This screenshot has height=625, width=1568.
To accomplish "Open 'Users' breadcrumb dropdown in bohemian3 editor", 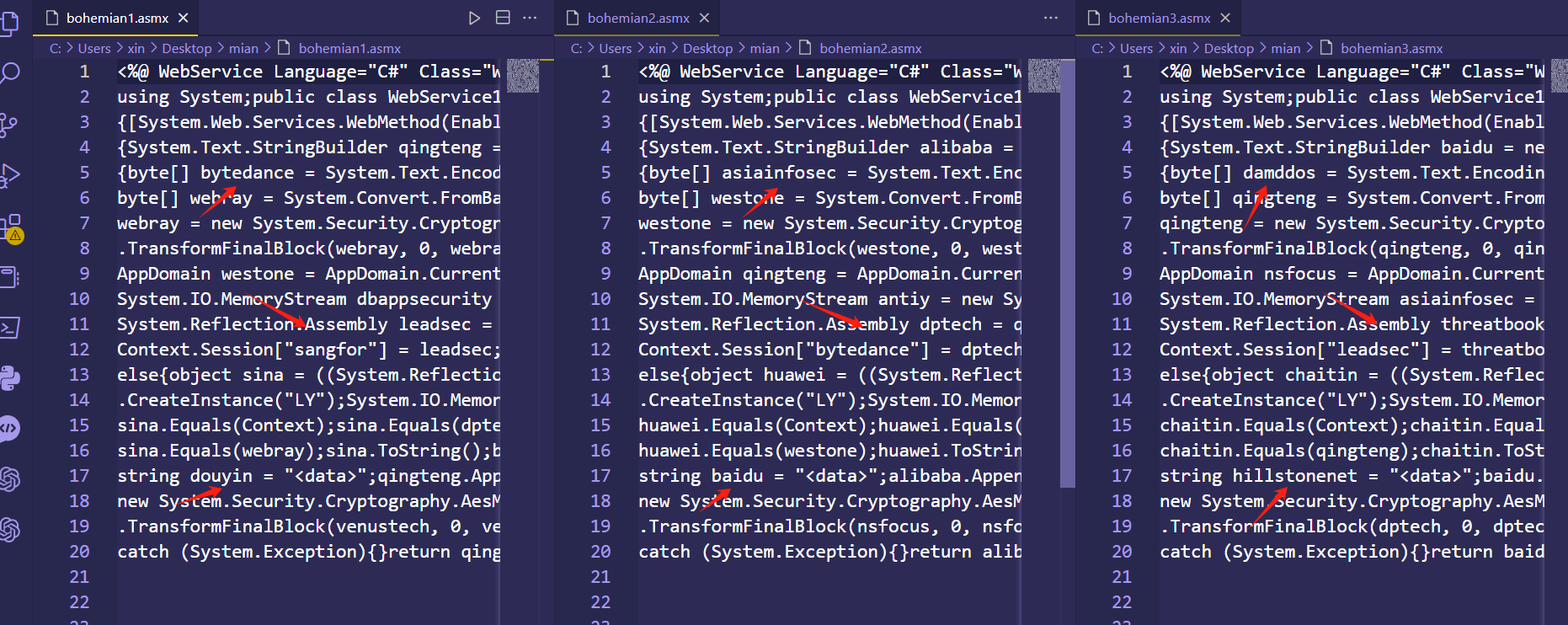I will click(x=1136, y=49).
